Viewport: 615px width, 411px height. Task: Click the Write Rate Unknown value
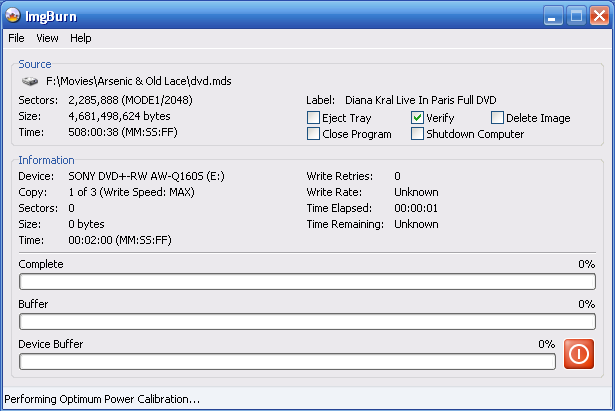click(417, 193)
